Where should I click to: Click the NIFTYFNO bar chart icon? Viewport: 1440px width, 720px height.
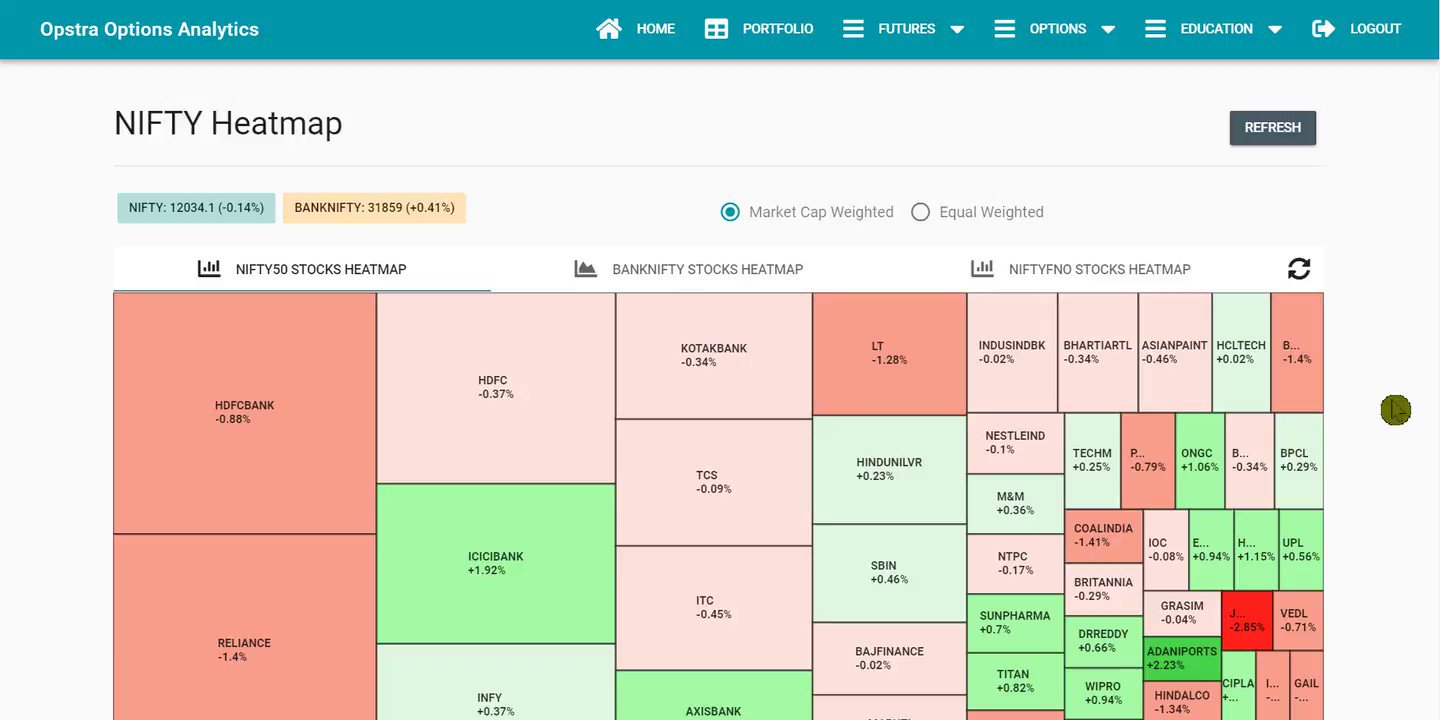[x=982, y=268]
